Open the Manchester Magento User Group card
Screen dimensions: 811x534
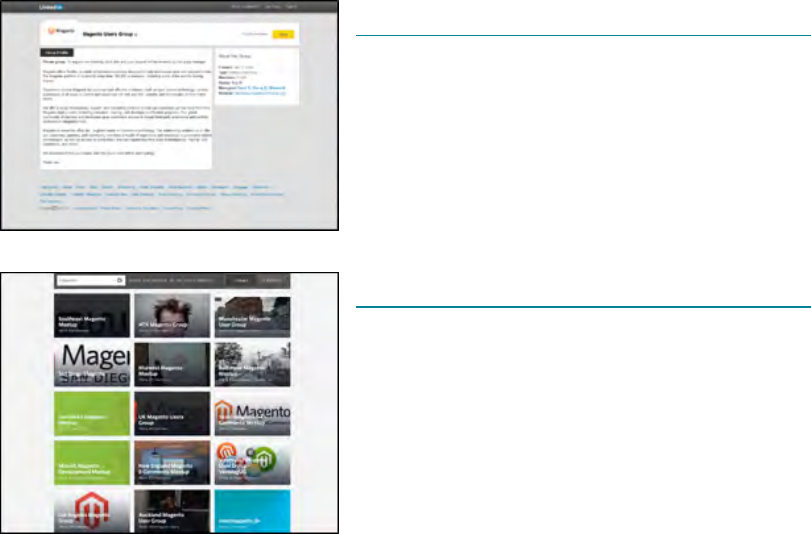(252, 316)
